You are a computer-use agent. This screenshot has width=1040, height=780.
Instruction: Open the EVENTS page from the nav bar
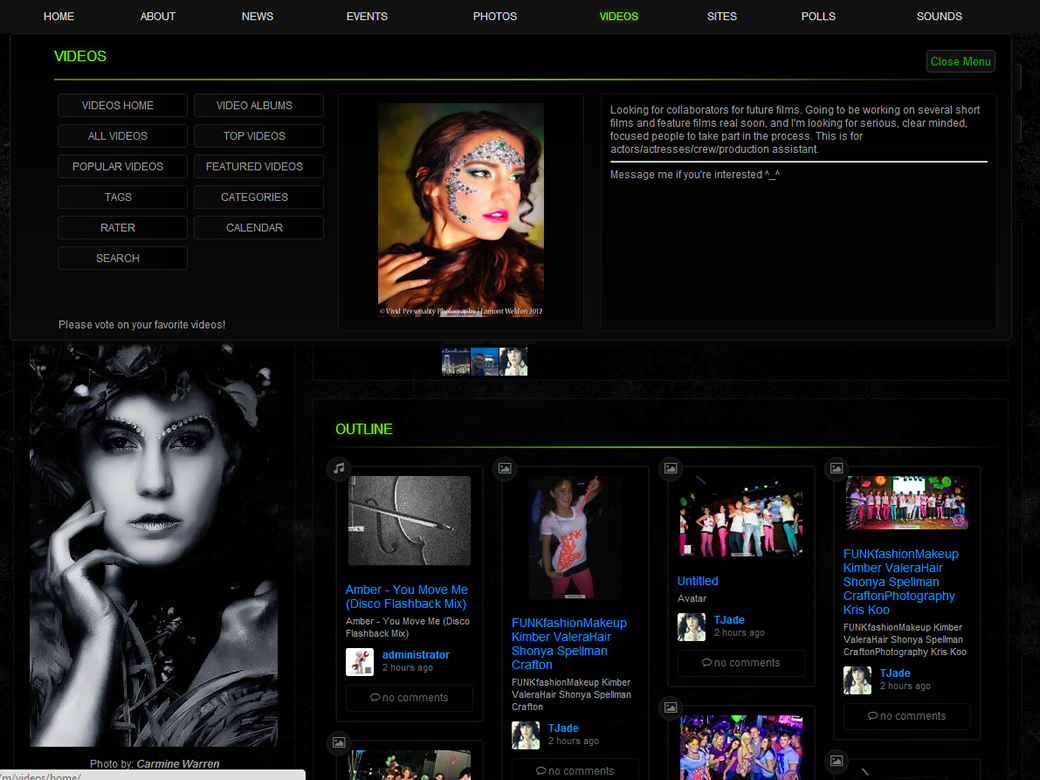click(x=367, y=16)
